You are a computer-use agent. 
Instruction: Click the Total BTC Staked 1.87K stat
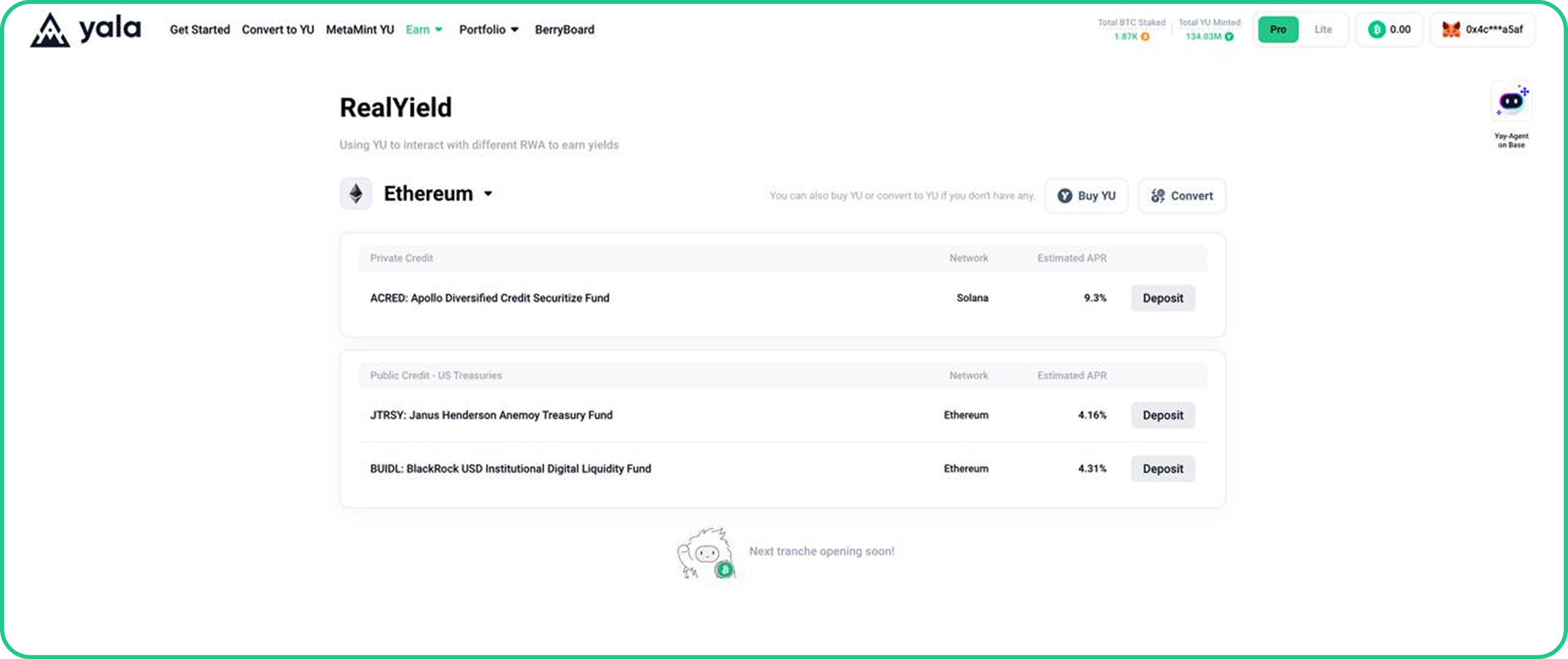click(x=1131, y=30)
